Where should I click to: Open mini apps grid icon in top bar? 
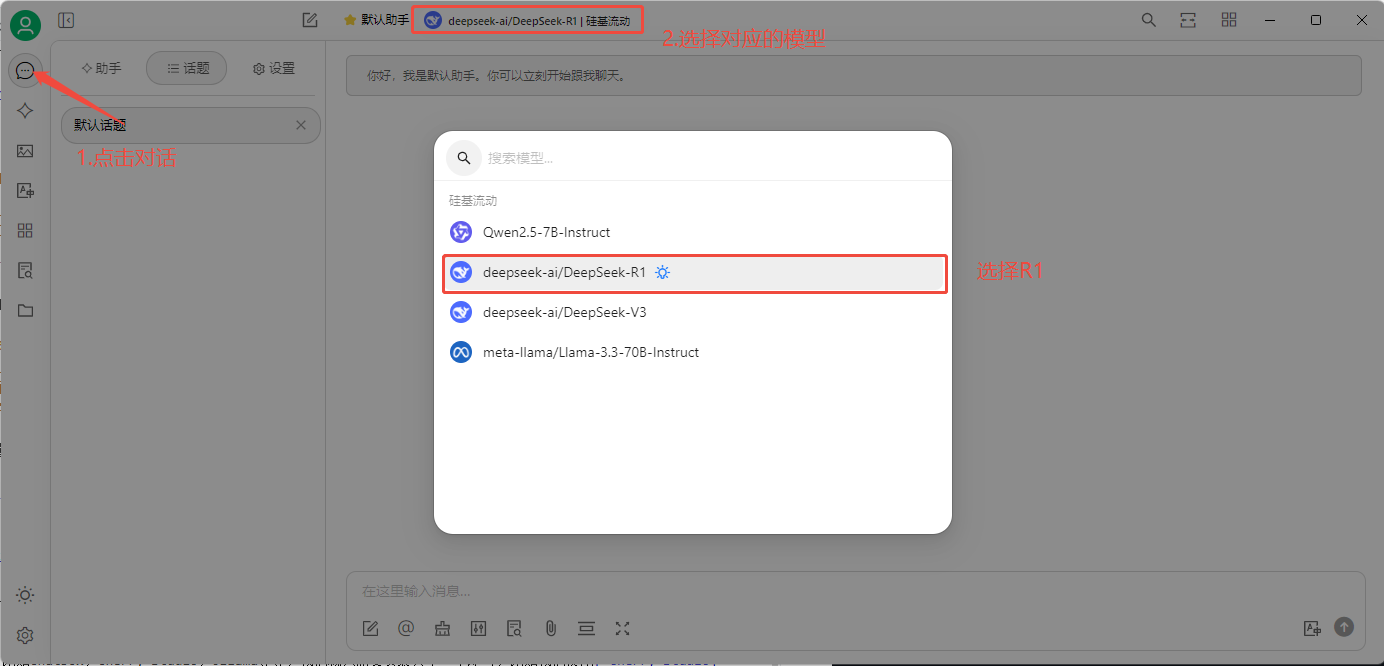1229,20
